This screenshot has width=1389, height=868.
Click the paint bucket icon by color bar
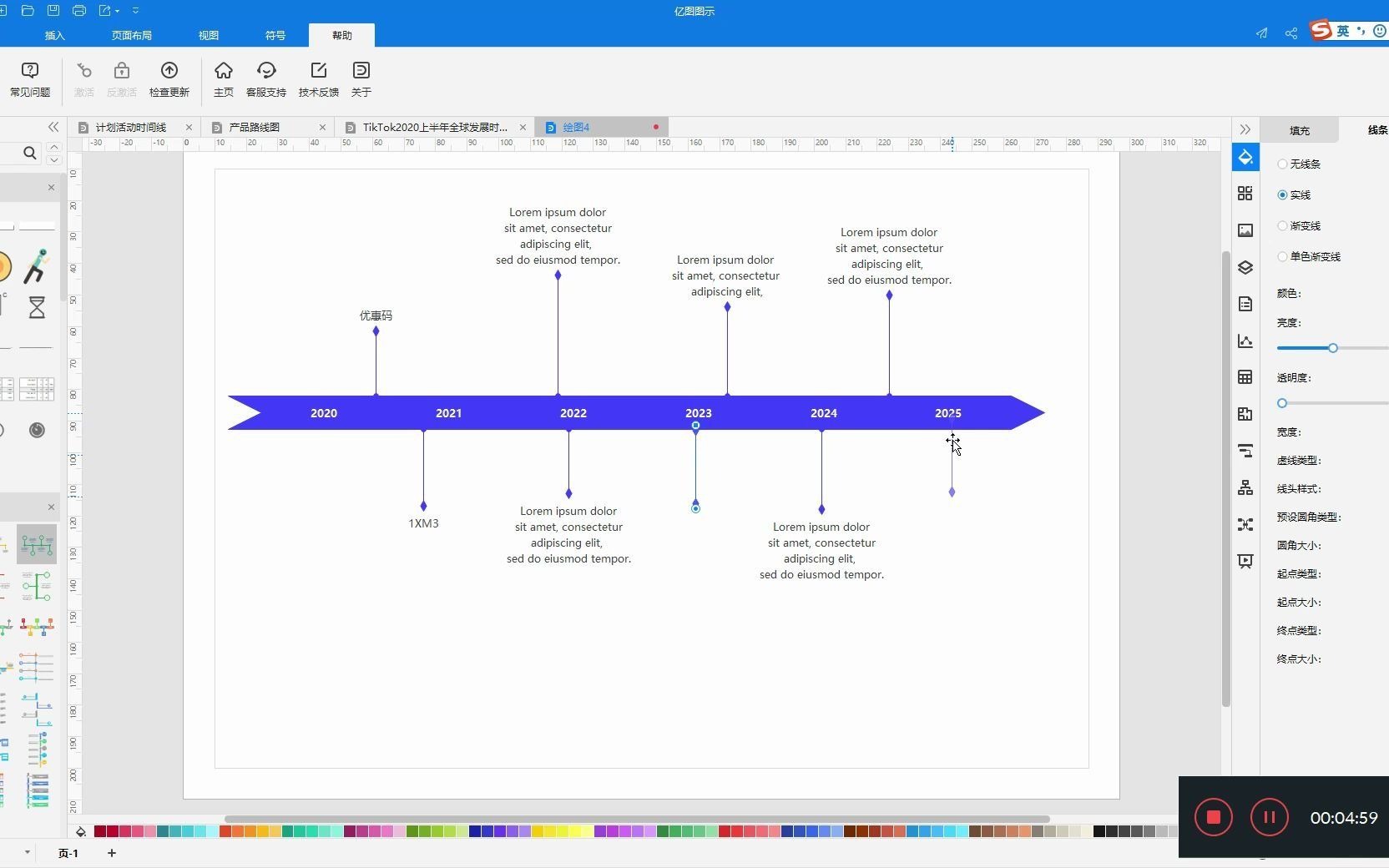[x=81, y=831]
